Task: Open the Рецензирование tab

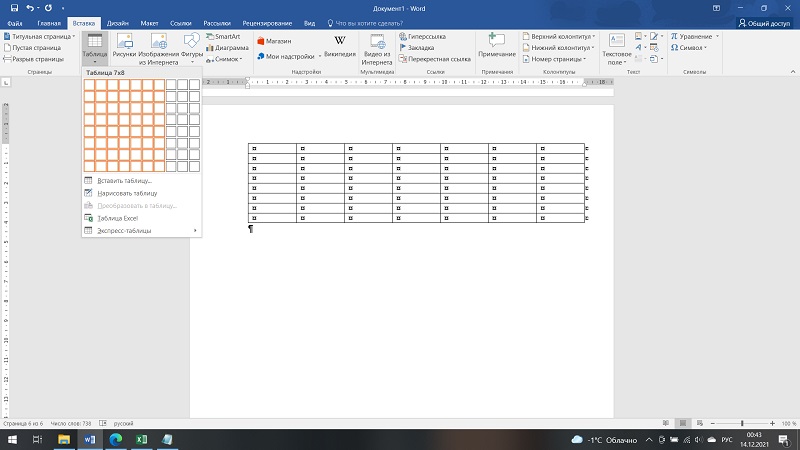Action: coord(269,21)
